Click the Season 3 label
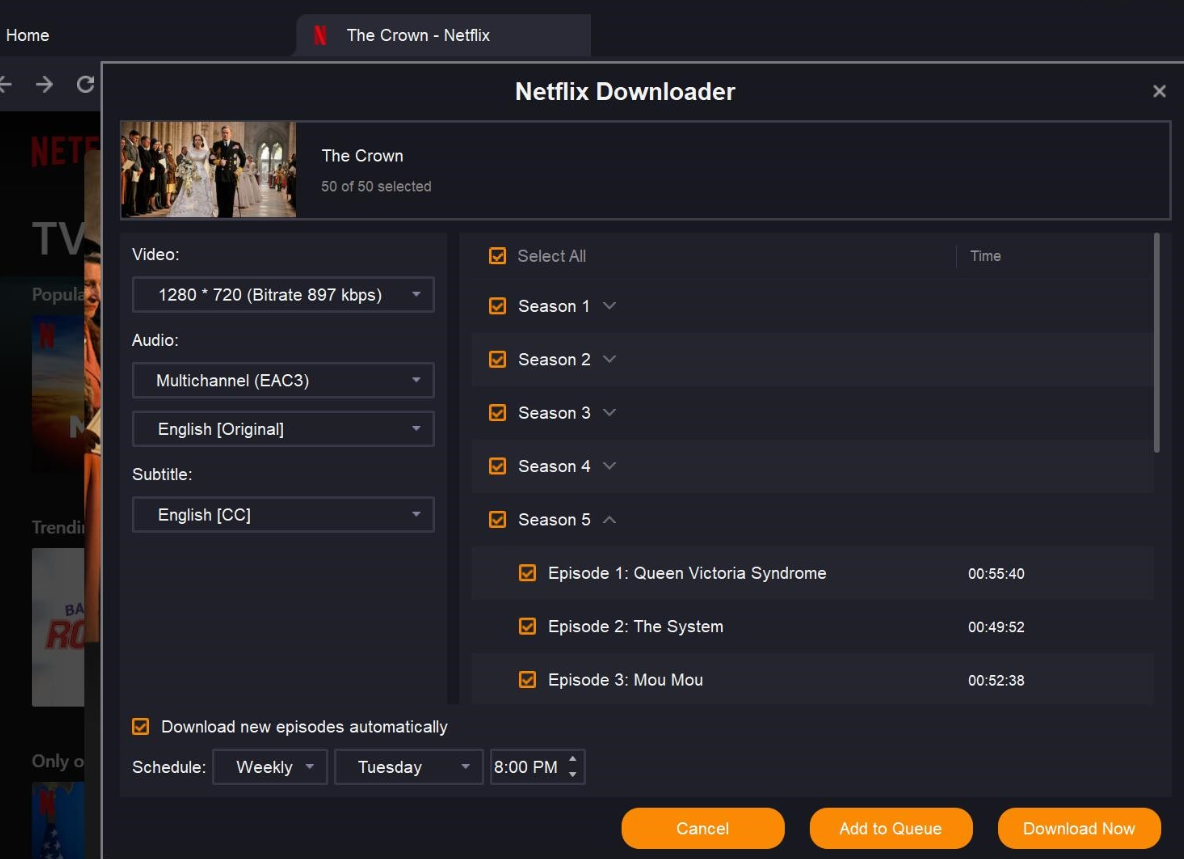This screenshot has height=859, width=1184. point(554,413)
